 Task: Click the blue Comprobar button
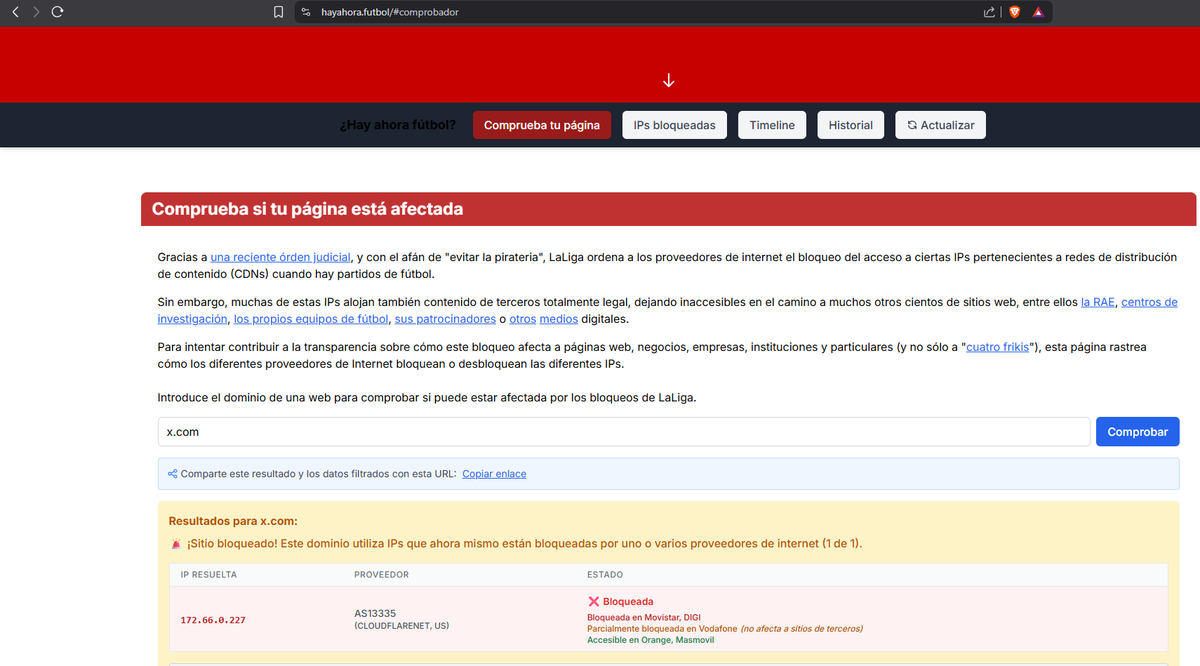1138,432
